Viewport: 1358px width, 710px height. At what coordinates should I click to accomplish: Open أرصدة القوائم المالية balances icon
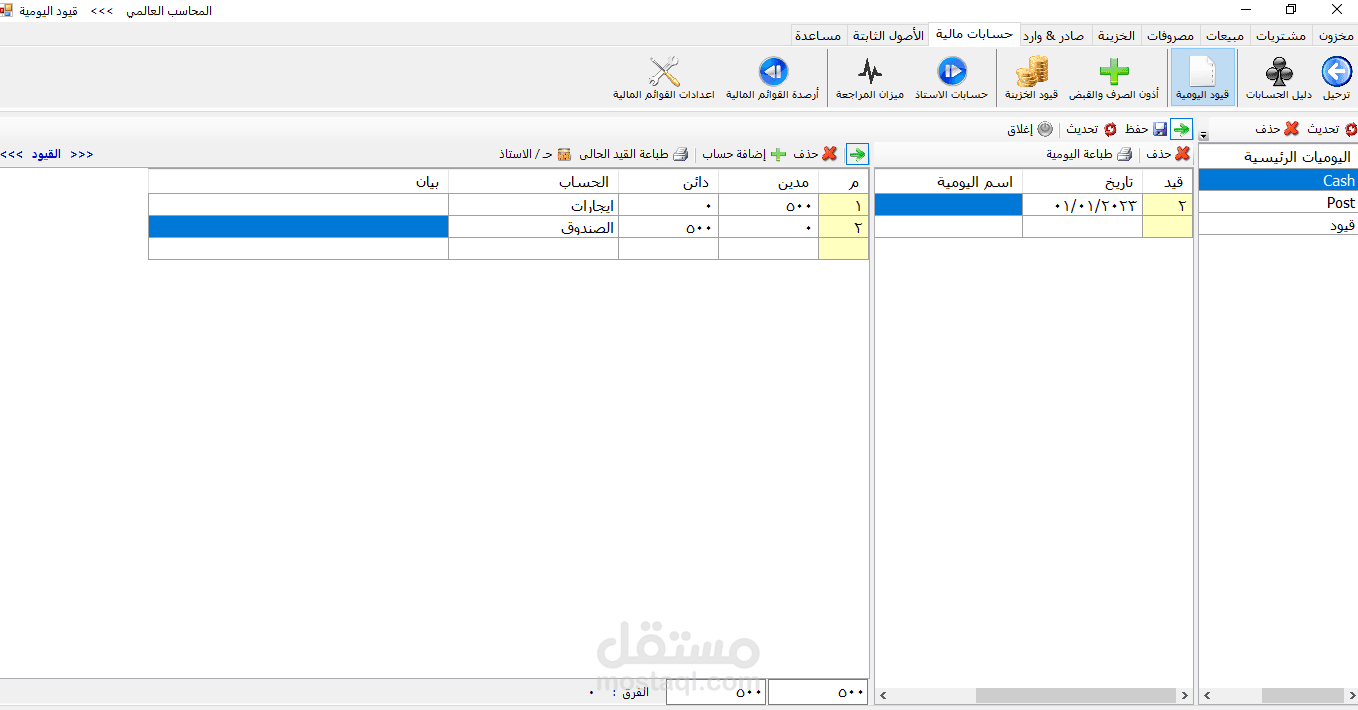point(772,77)
